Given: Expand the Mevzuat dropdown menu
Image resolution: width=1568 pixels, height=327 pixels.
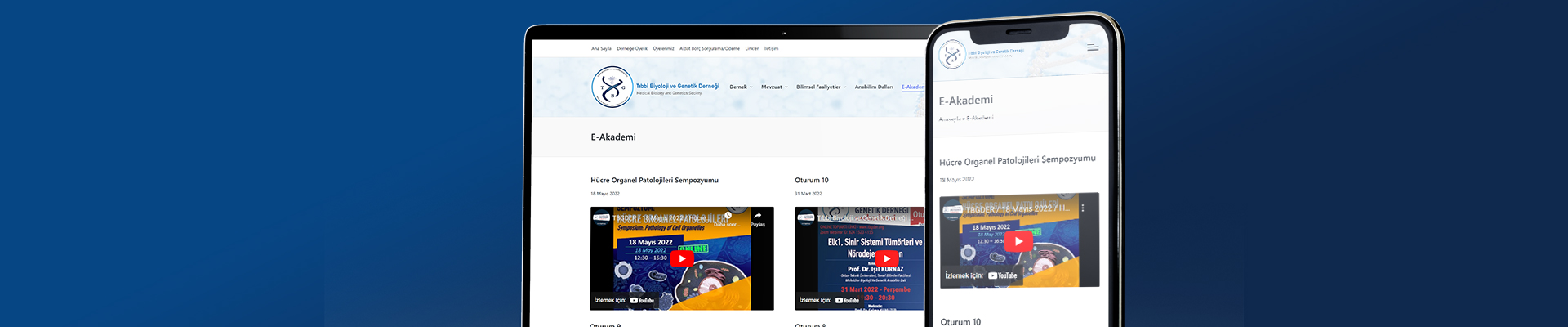Looking at the screenshot, I should pos(774,87).
